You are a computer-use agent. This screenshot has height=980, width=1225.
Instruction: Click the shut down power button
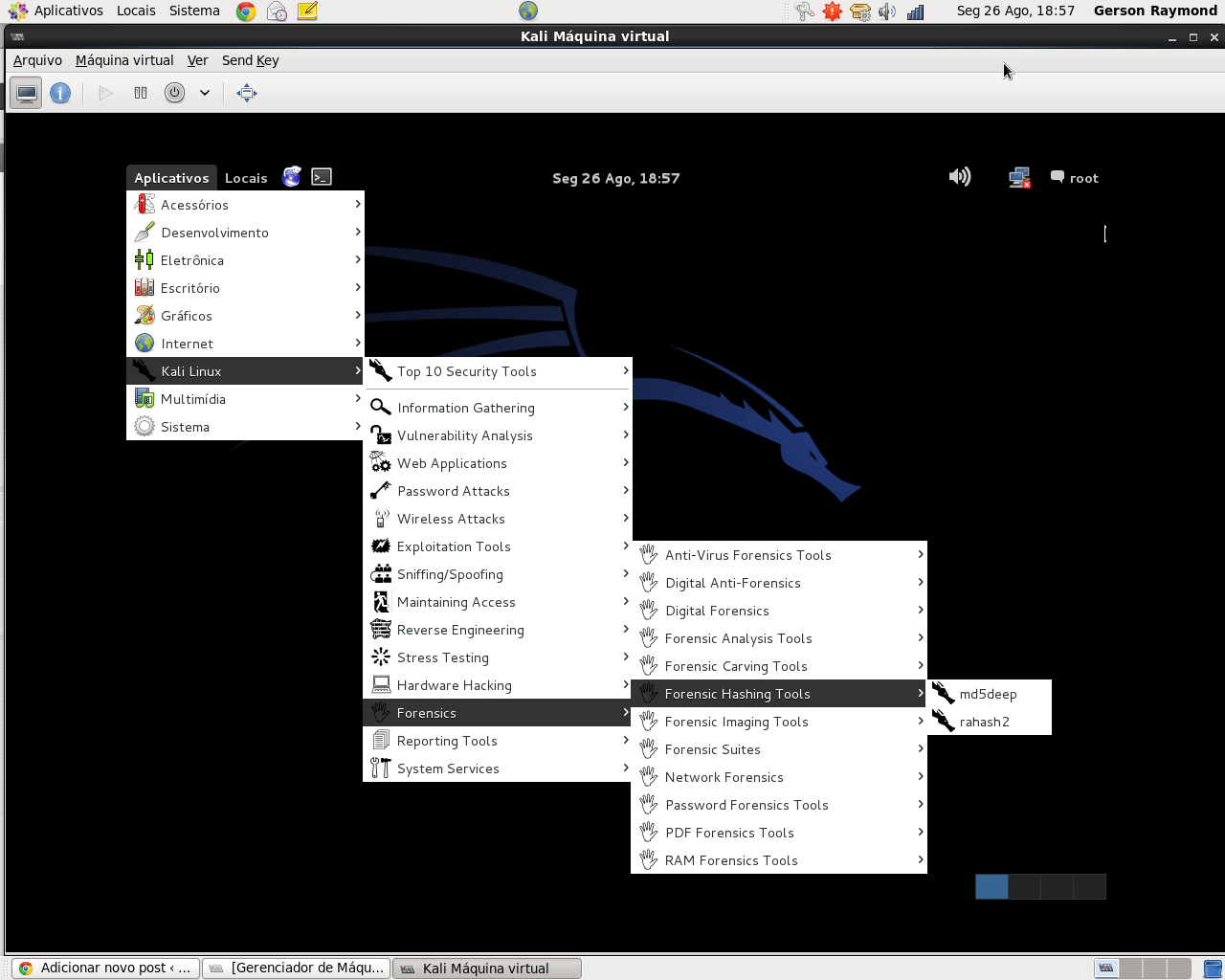(x=174, y=93)
